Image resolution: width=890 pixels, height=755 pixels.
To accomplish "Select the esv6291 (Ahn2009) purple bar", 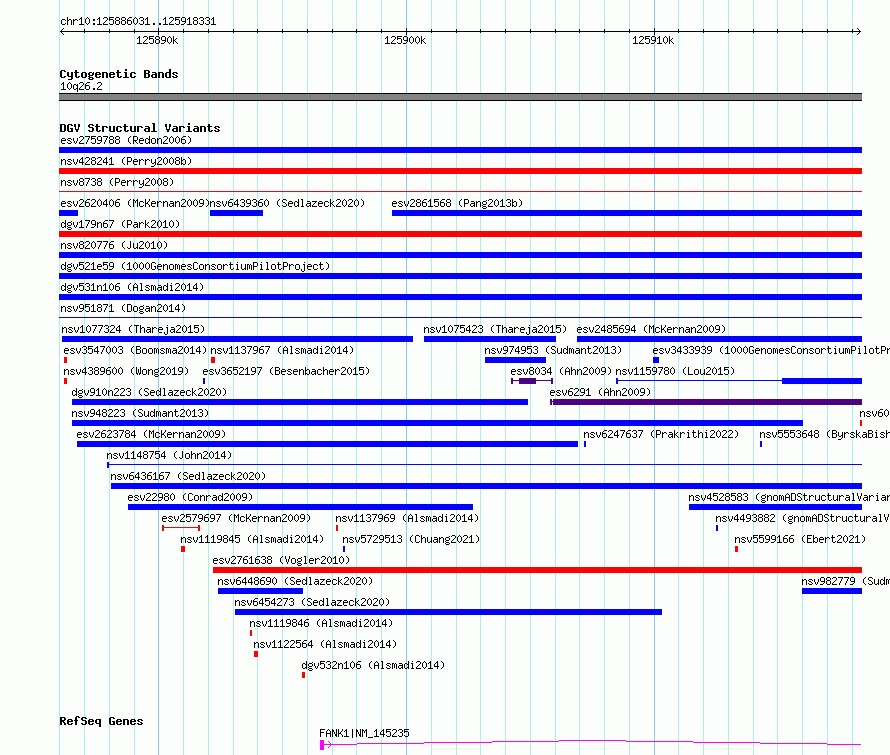I will point(706,402).
